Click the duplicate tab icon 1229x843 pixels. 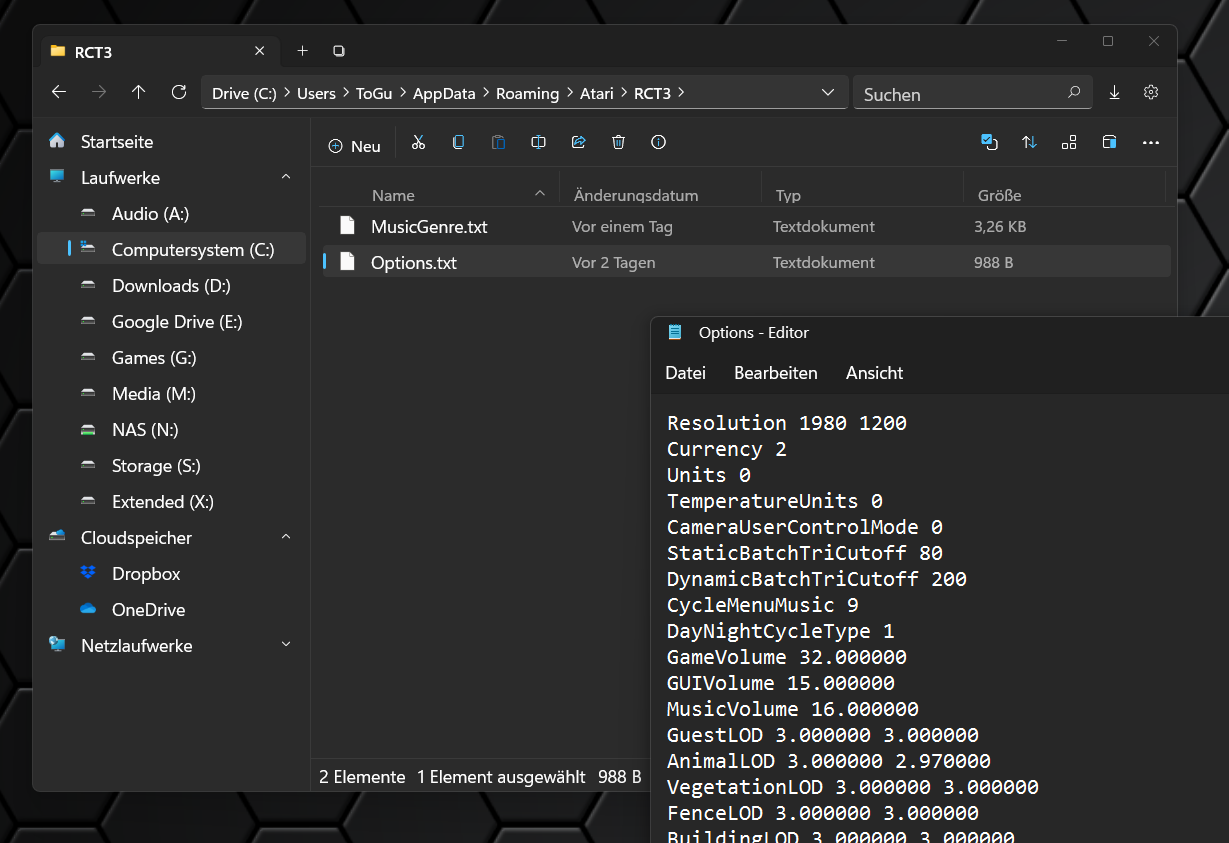click(339, 51)
